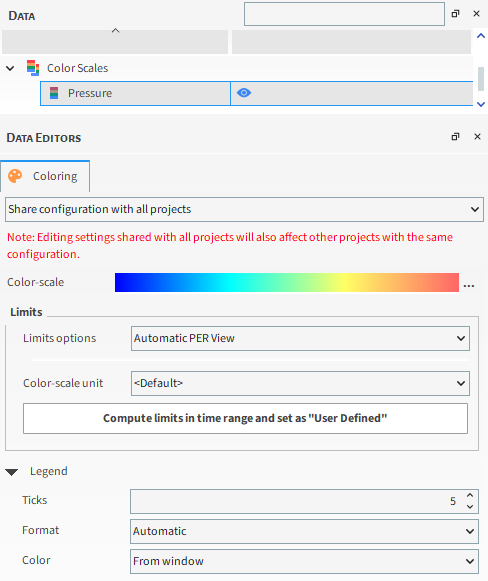Open Share configuration with all projects dropdown
The image size is (488, 581).
(244, 209)
